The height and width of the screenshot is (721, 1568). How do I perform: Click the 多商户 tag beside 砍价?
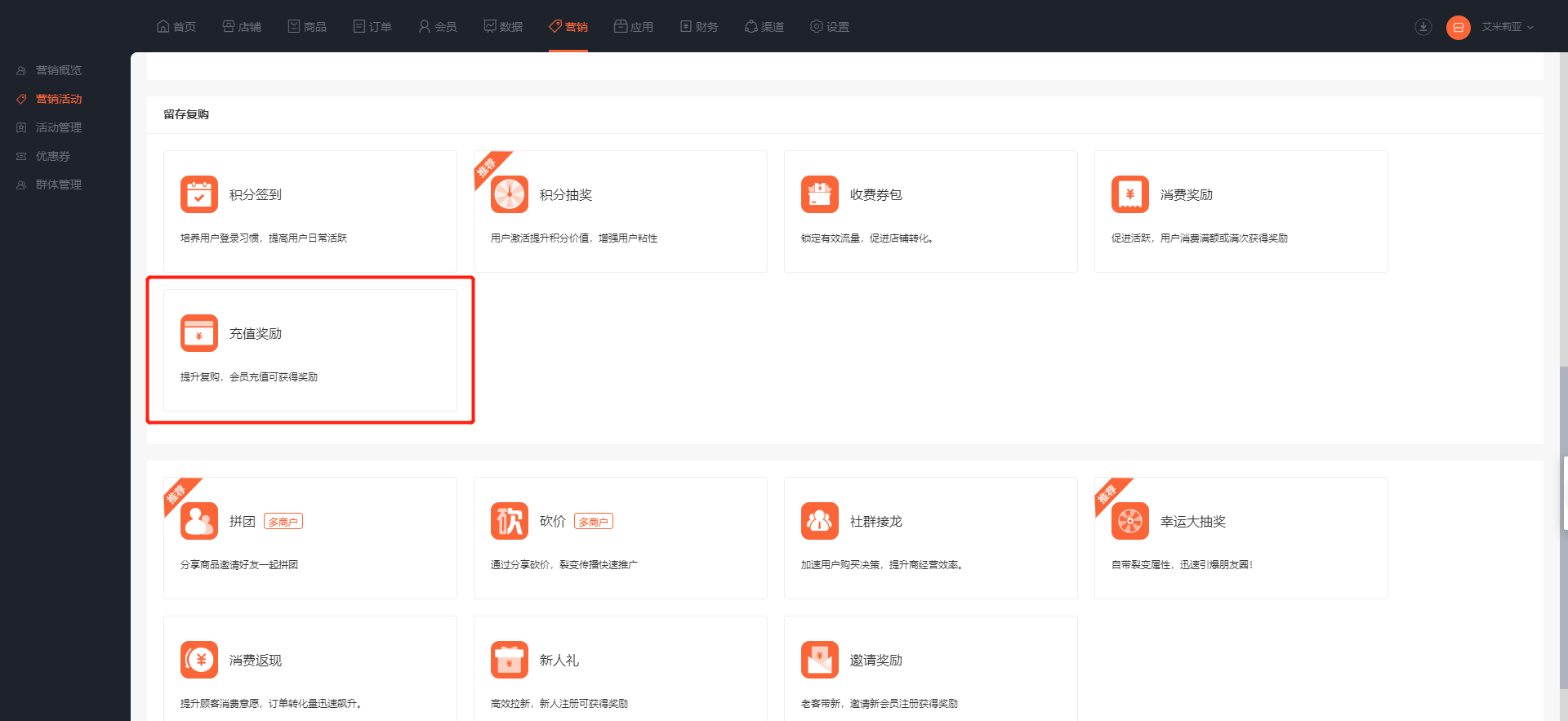coord(594,521)
